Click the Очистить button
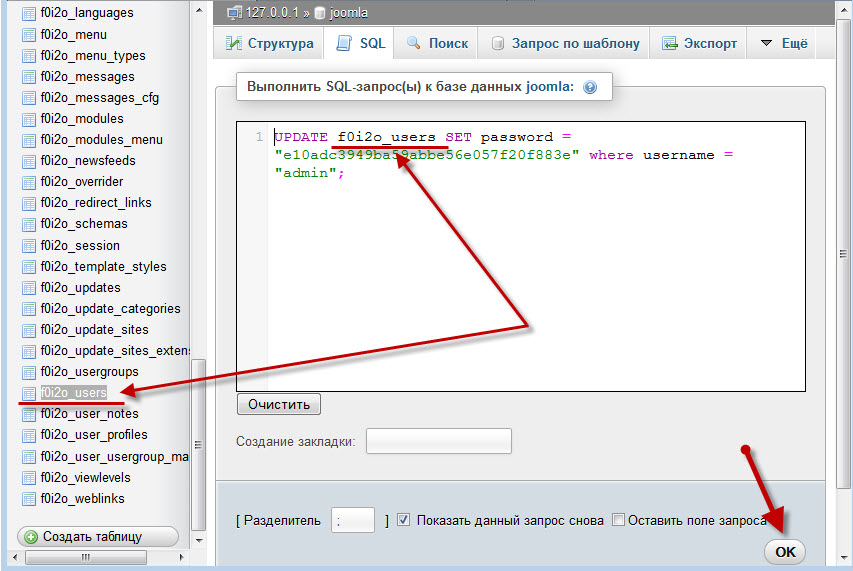The height and width of the screenshot is (571, 853). pyautogui.click(x=279, y=404)
